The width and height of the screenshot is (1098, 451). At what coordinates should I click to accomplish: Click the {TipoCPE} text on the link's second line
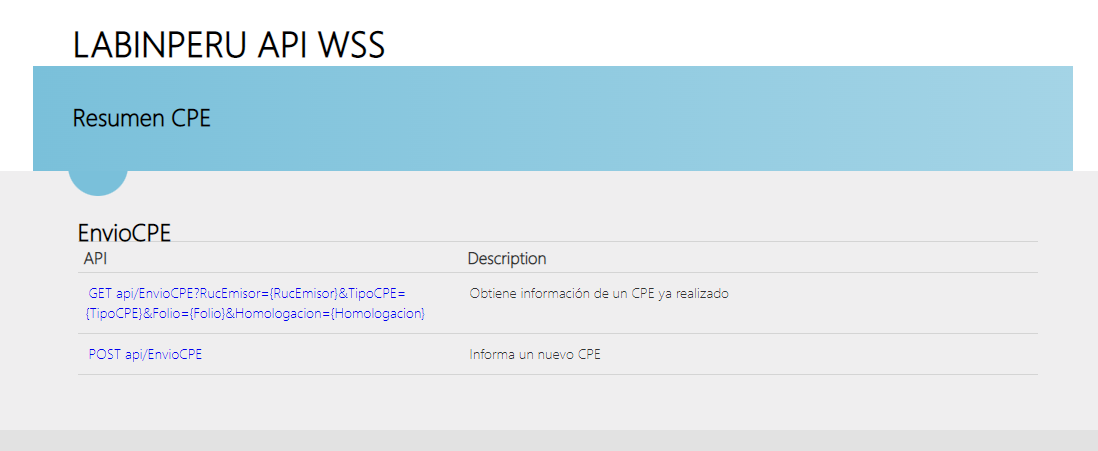[x=114, y=314]
